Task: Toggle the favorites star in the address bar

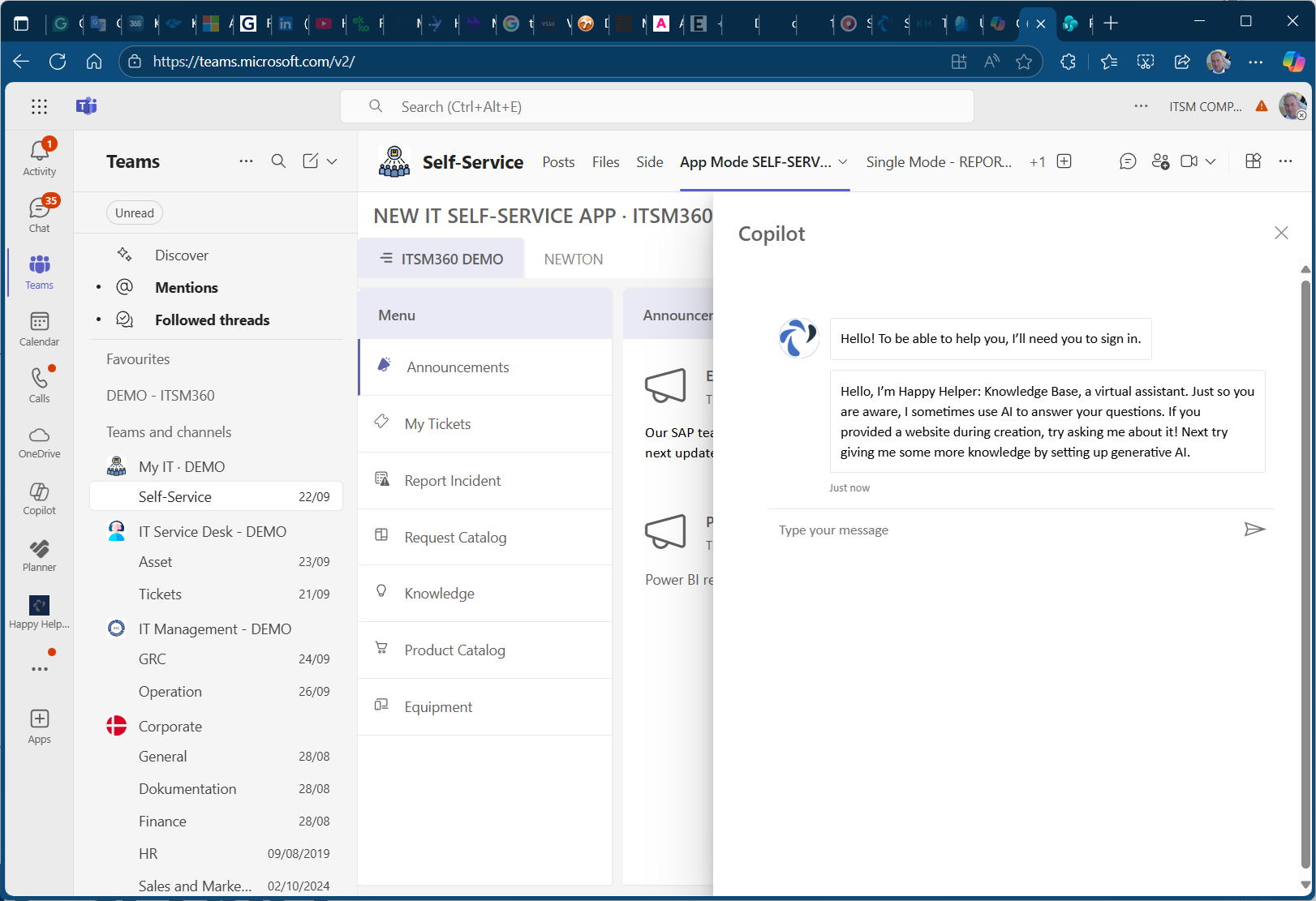Action: [1024, 62]
